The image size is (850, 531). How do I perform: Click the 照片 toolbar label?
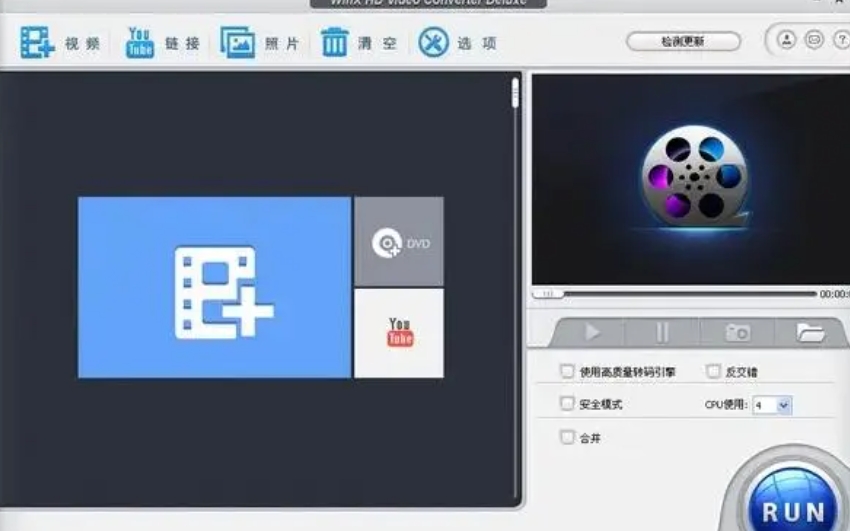tap(282, 43)
